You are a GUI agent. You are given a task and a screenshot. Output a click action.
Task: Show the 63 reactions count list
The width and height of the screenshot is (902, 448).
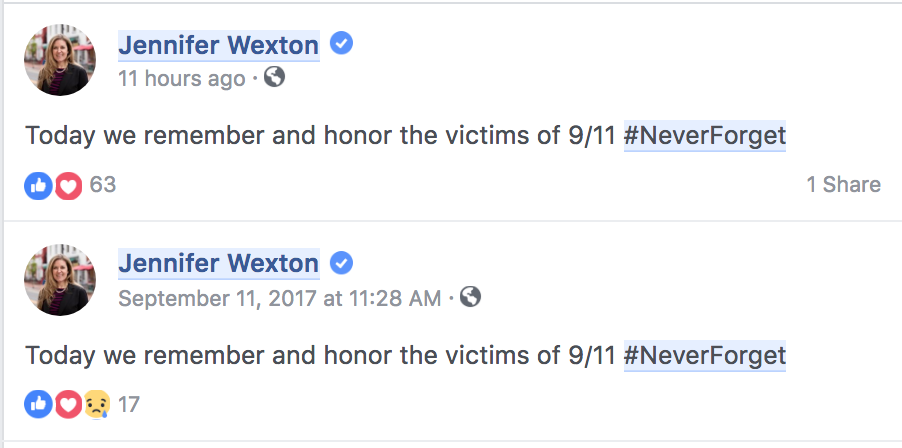click(x=103, y=185)
